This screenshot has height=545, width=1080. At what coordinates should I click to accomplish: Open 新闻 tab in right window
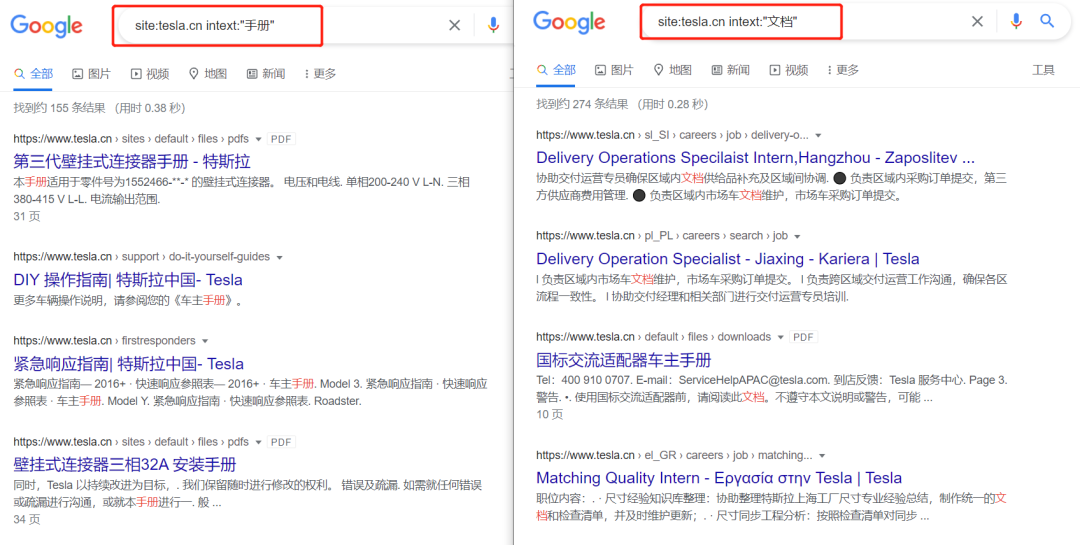[x=730, y=70]
